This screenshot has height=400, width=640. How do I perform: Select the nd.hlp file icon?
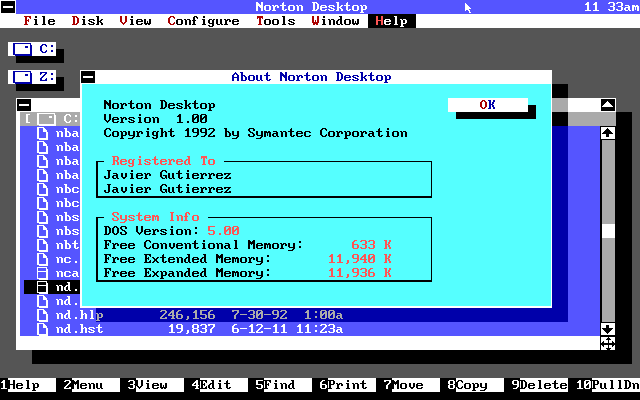(42, 315)
